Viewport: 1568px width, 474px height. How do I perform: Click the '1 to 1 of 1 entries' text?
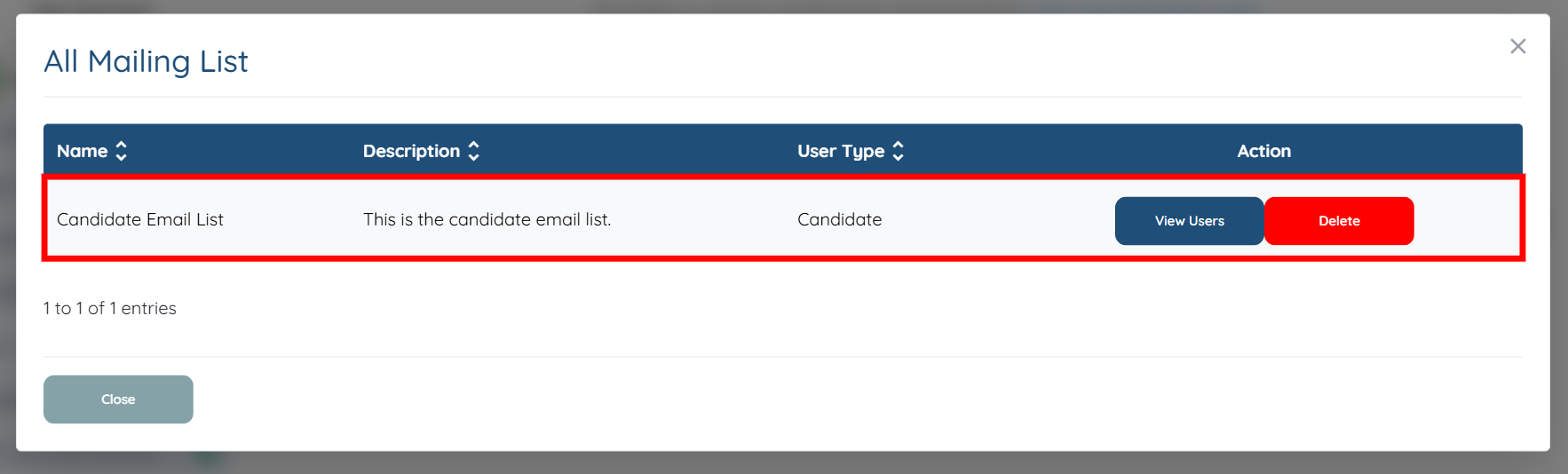tap(110, 308)
